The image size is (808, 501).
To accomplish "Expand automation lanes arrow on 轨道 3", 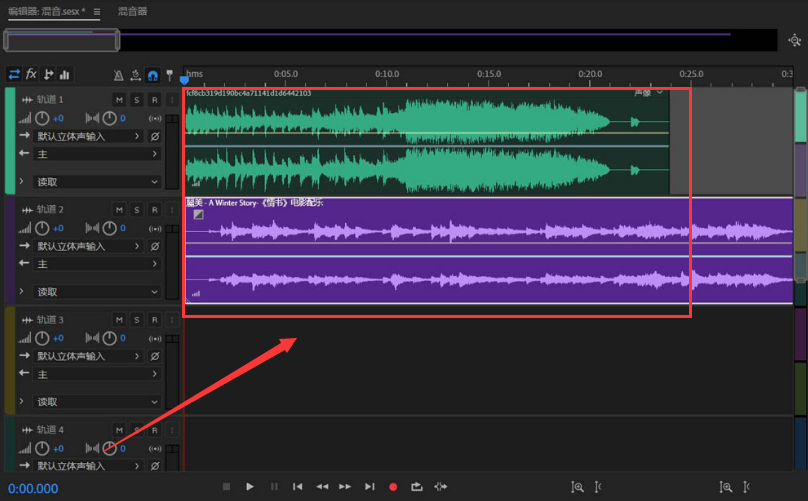I will (x=22, y=401).
